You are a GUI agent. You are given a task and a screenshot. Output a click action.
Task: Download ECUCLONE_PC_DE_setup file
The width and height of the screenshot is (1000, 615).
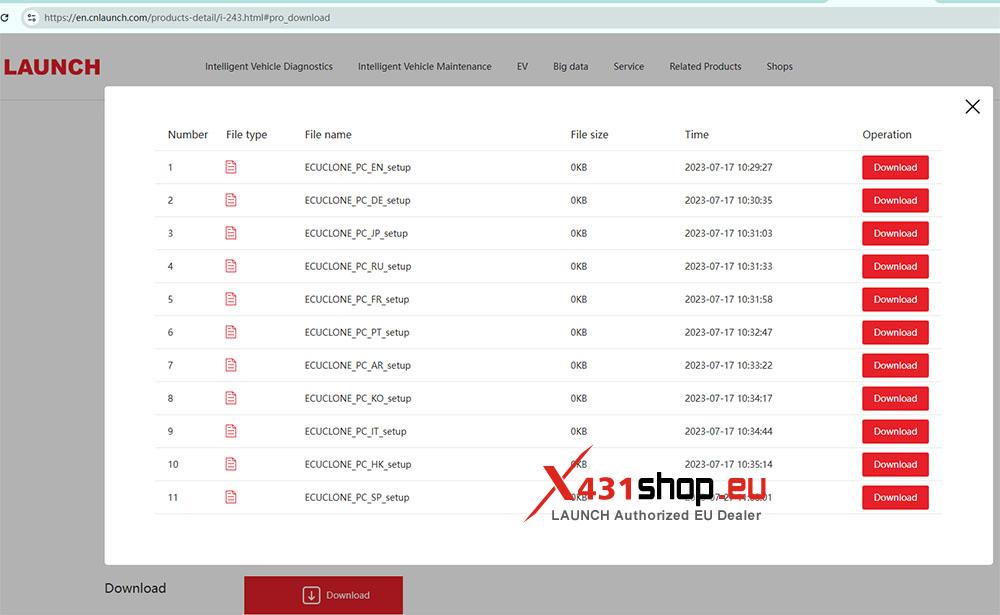895,200
